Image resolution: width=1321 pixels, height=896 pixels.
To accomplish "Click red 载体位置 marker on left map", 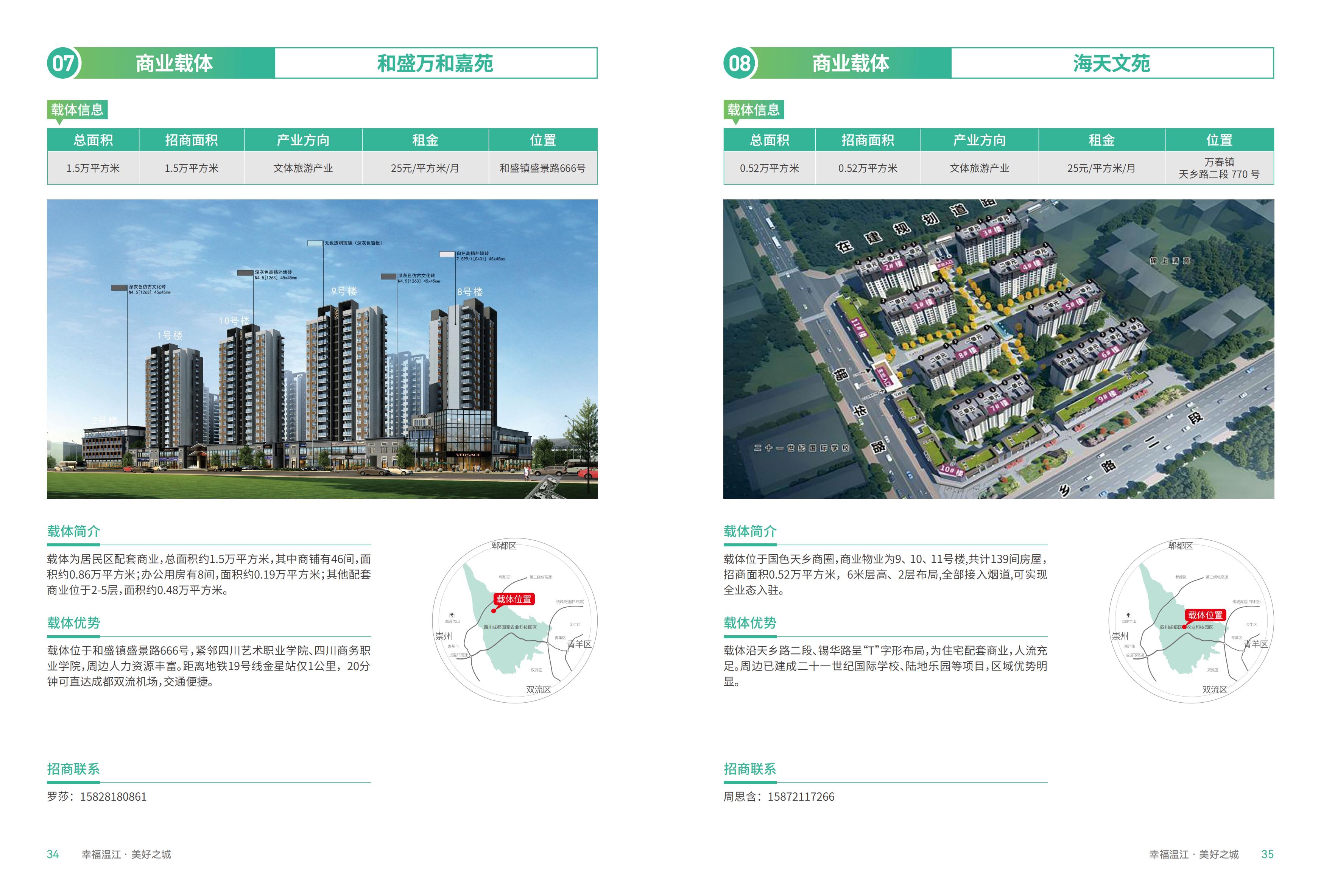I will click(x=514, y=599).
